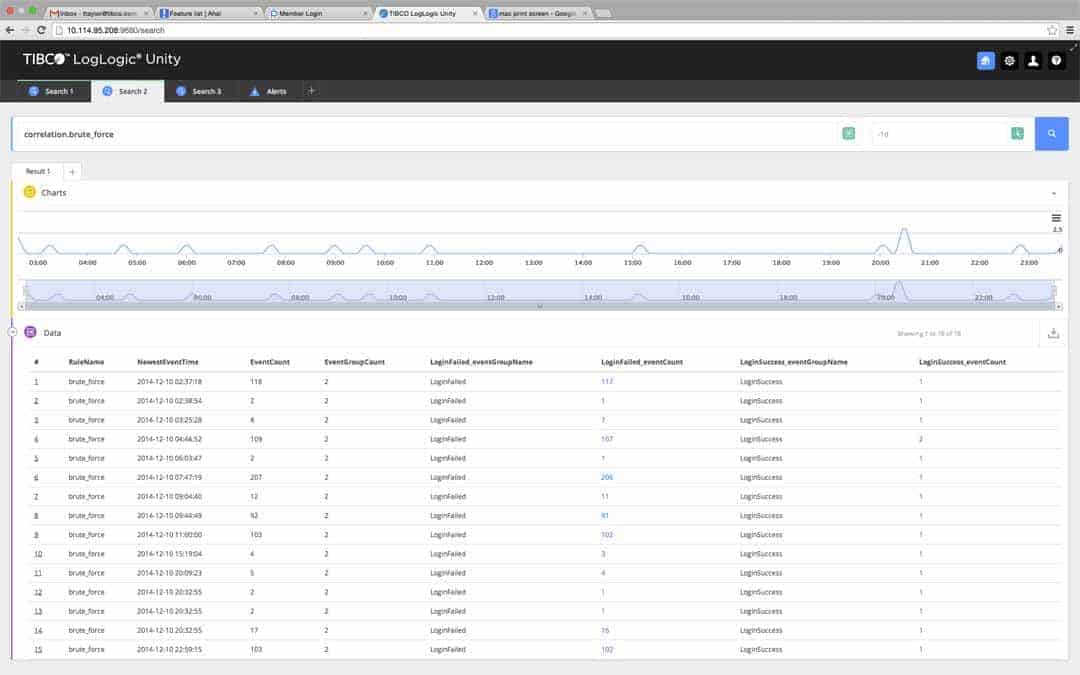This screenshot has height=675, width=1080.
Task: Open the Chrome menu icon
Action: point(1070,30)
